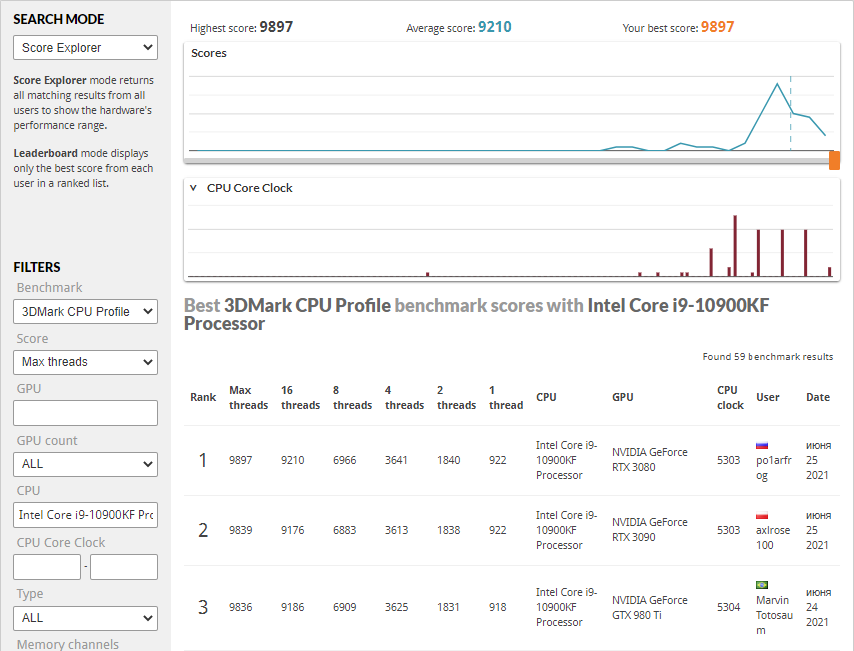Open user Marvin Totosaum's result
854x651 pixels.
coord(774,615)
